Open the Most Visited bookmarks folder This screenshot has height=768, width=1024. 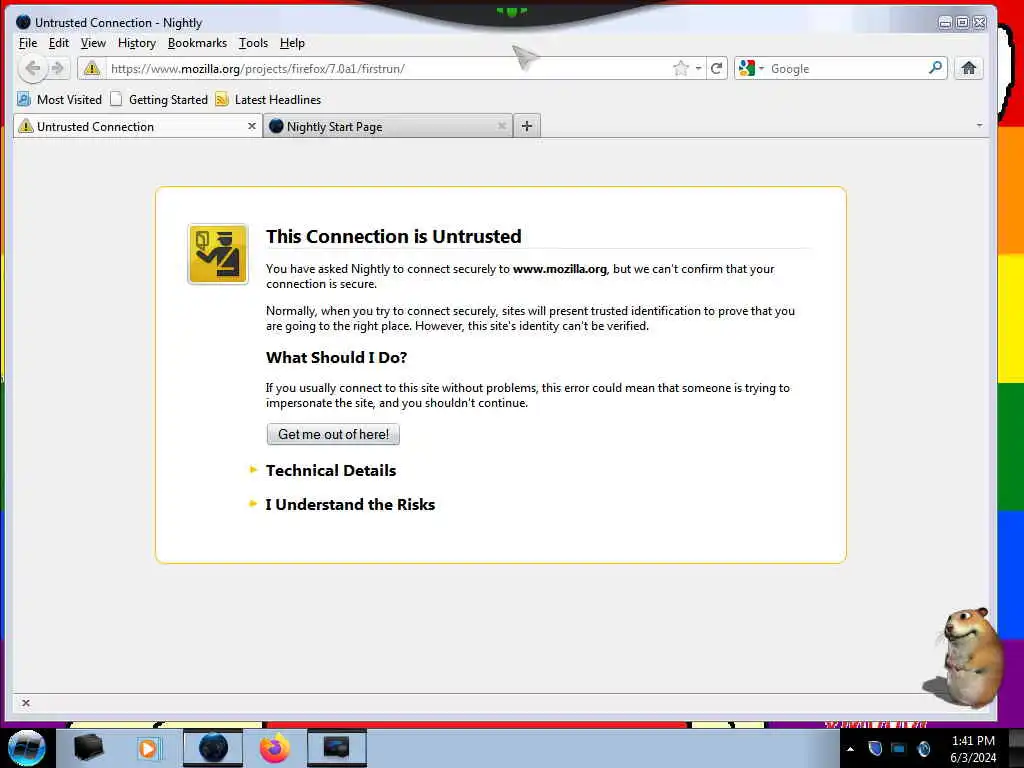[x=59, y=99]
